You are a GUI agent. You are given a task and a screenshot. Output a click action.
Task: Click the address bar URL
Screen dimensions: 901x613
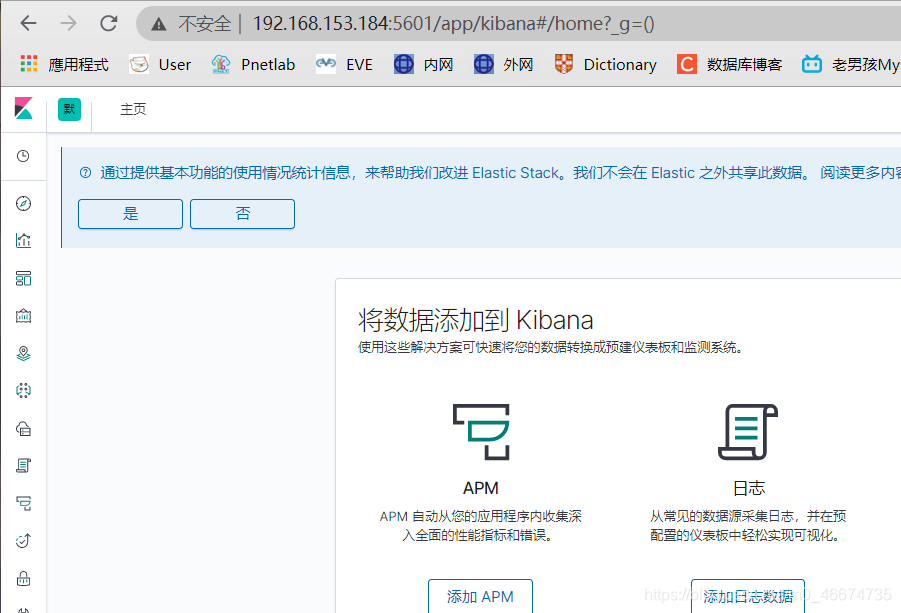click(x=453, y=24)
